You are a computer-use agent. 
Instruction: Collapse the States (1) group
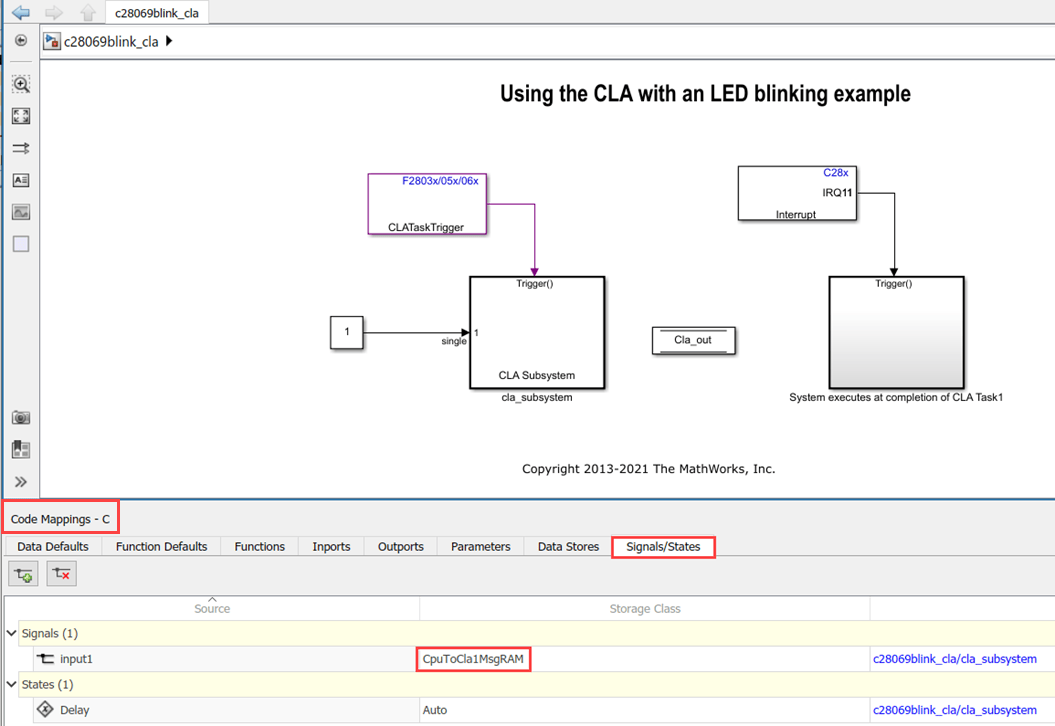point(11,684)
